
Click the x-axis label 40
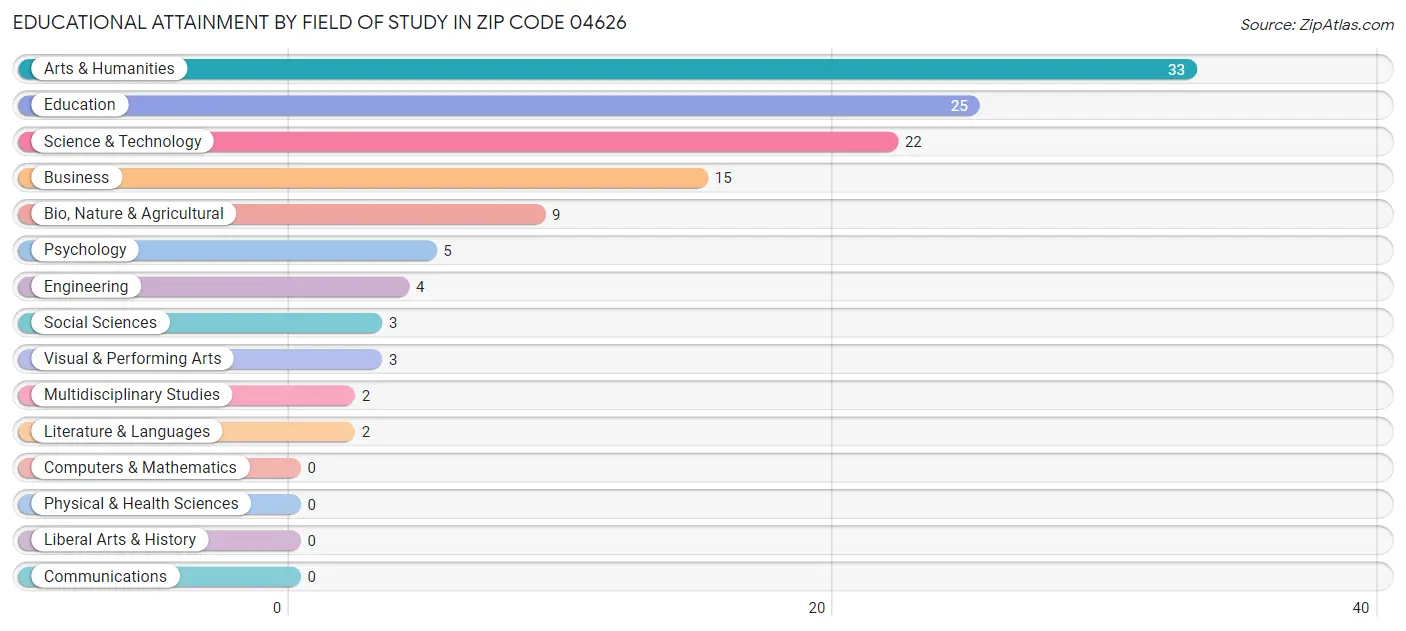(x=1361, y=608)
